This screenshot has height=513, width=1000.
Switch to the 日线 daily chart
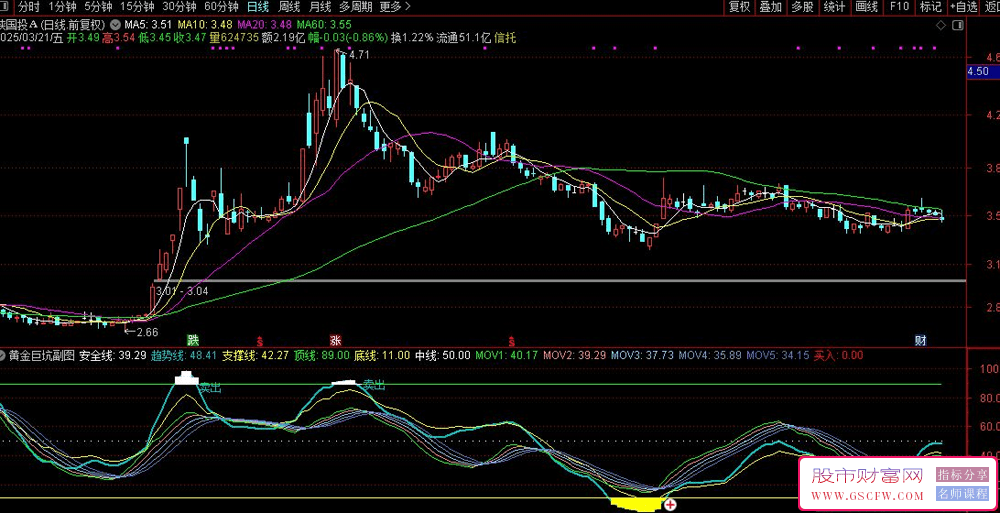[258, 7]
